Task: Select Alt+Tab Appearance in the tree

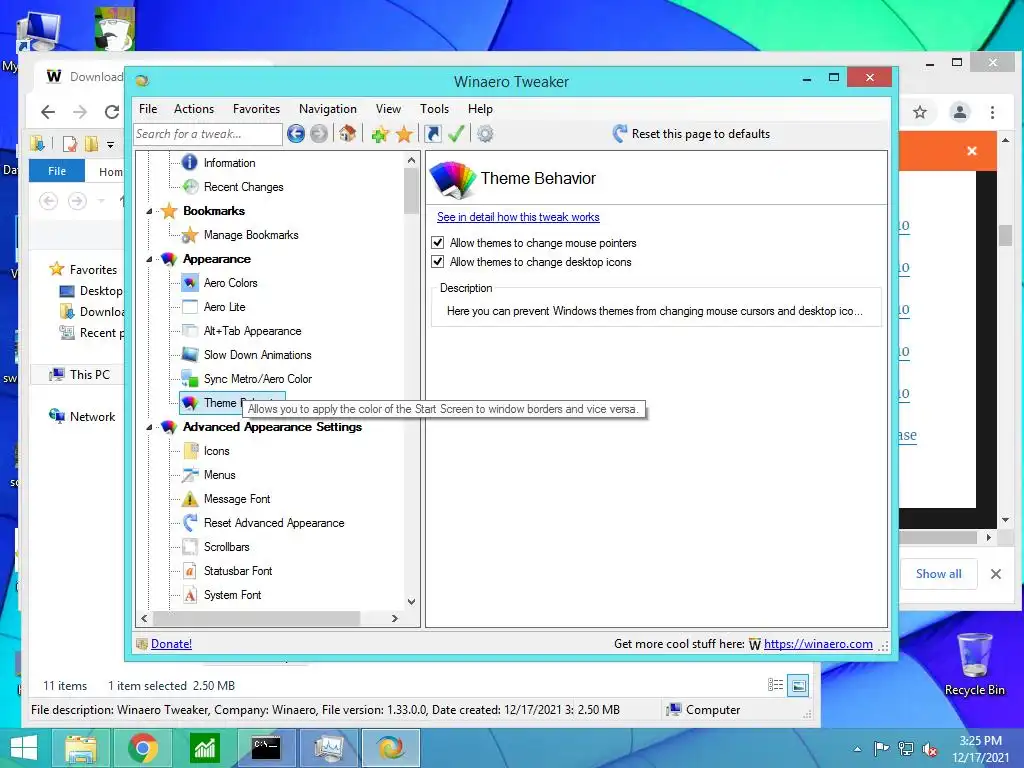Action: point(252,331)
